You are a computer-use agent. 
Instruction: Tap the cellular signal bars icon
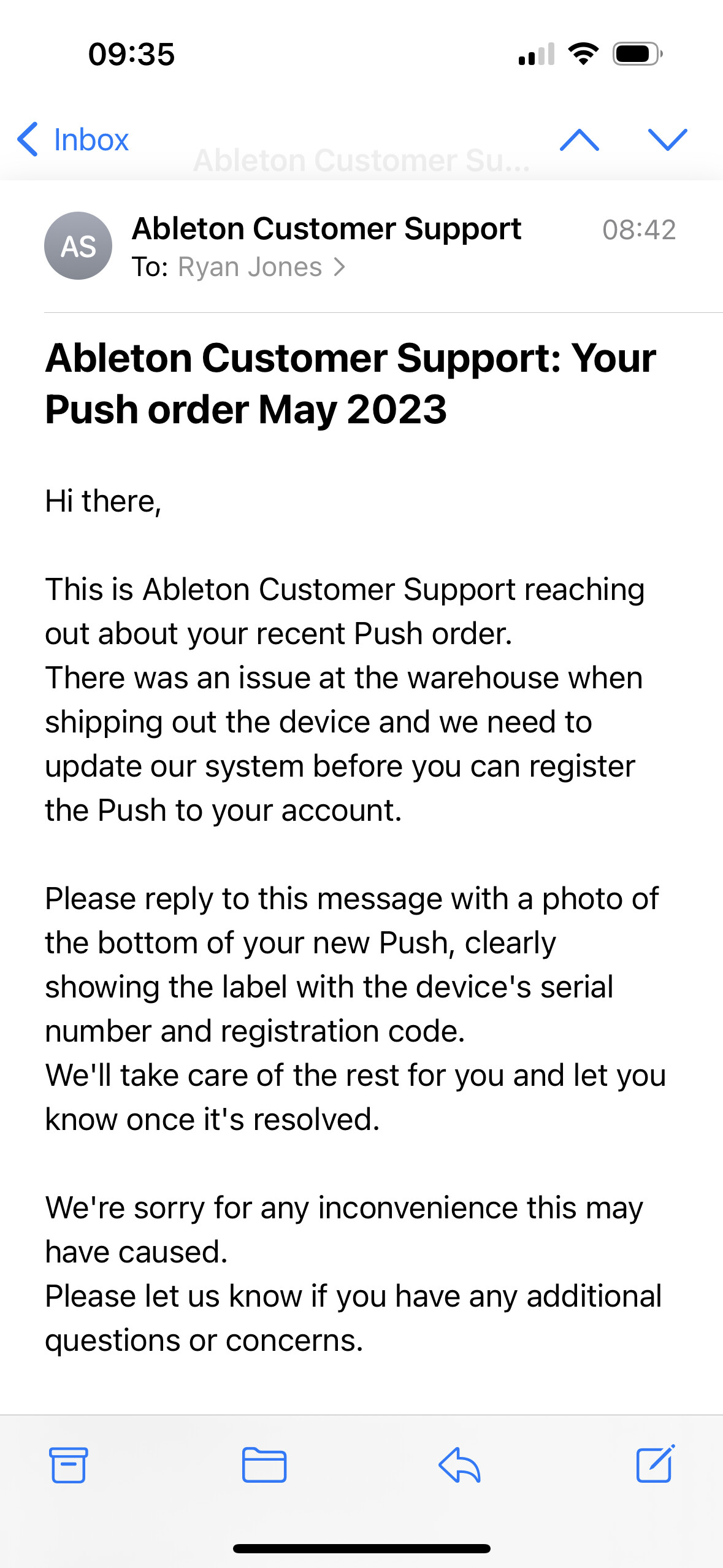tap(537, 54)
